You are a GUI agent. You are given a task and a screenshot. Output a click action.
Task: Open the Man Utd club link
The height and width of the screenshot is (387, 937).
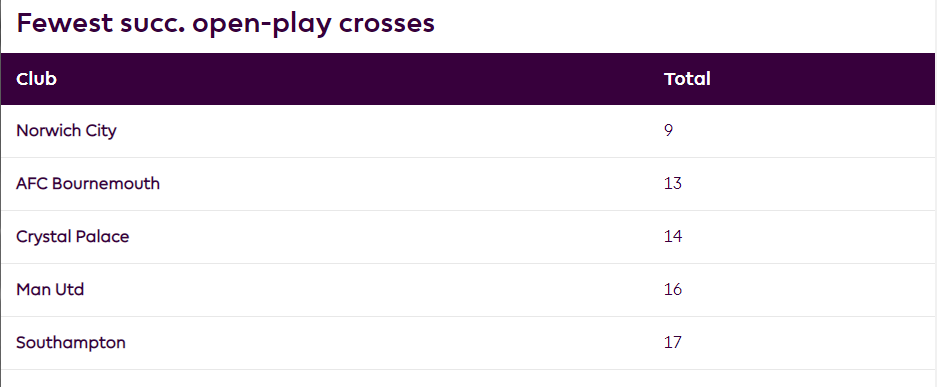tap(50, 290)
